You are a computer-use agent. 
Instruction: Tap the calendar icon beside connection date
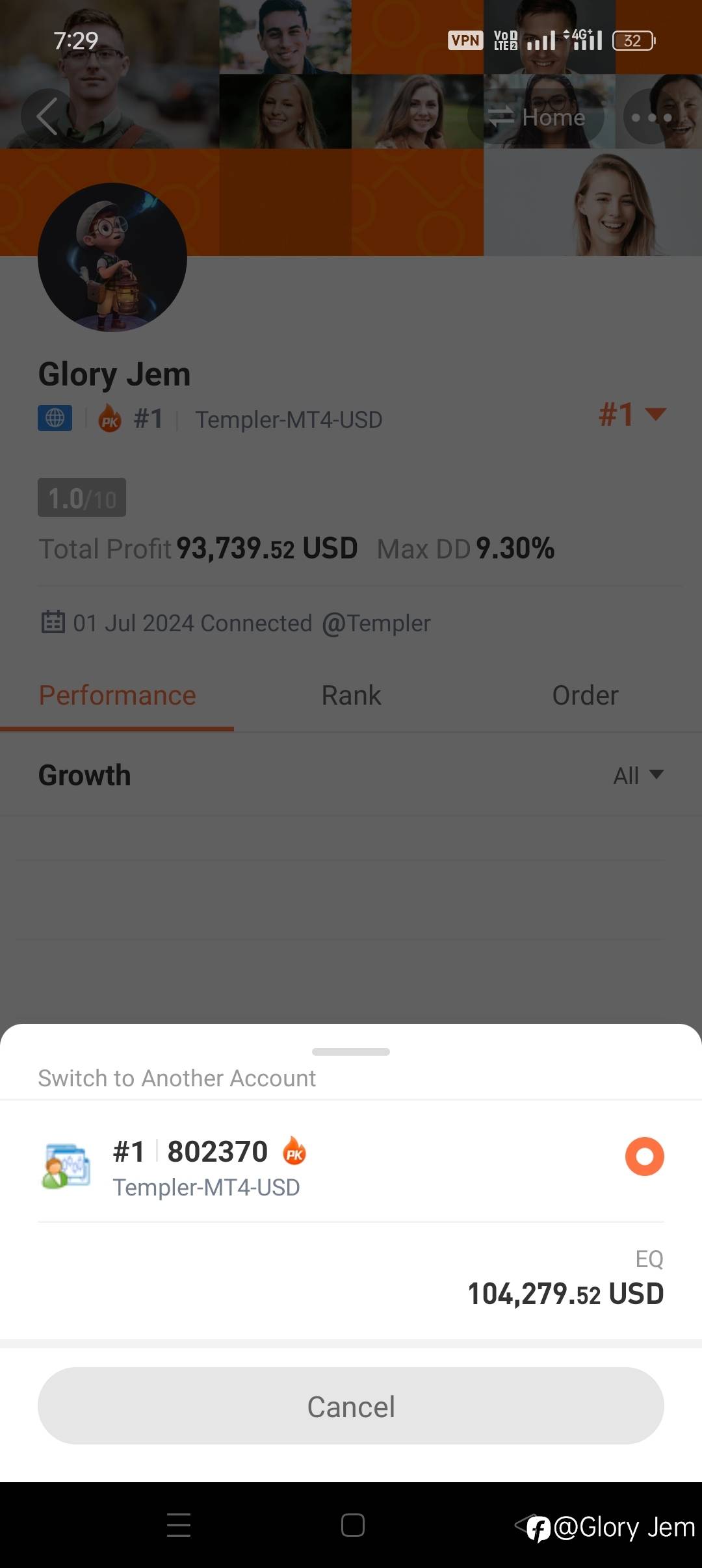[x=53, y=622]
